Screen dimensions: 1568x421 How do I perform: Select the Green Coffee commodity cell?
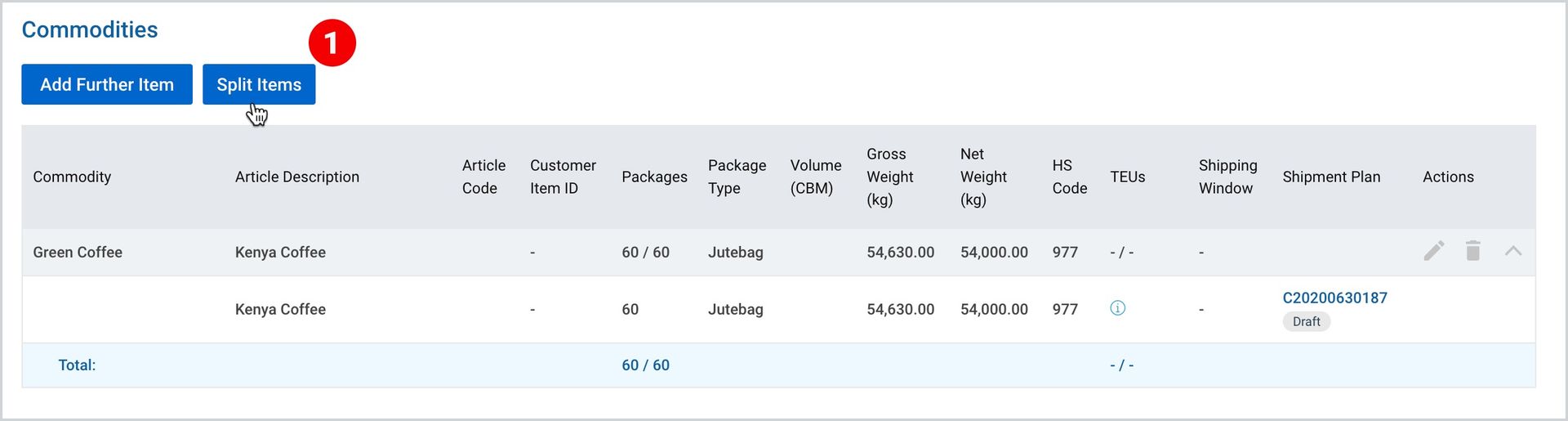pyautogui.click(x=78, y=253)
